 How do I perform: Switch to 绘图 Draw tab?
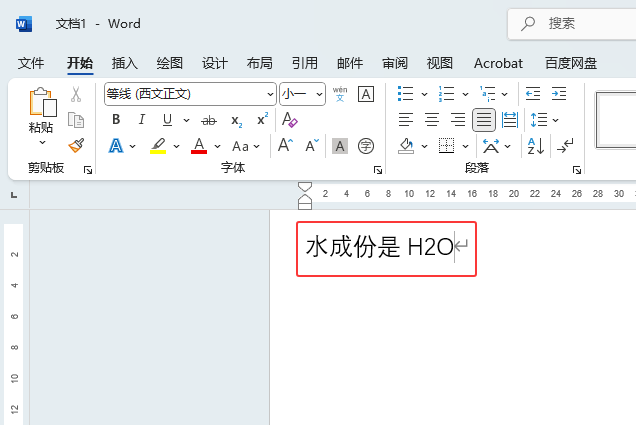[x=170, y=63]
